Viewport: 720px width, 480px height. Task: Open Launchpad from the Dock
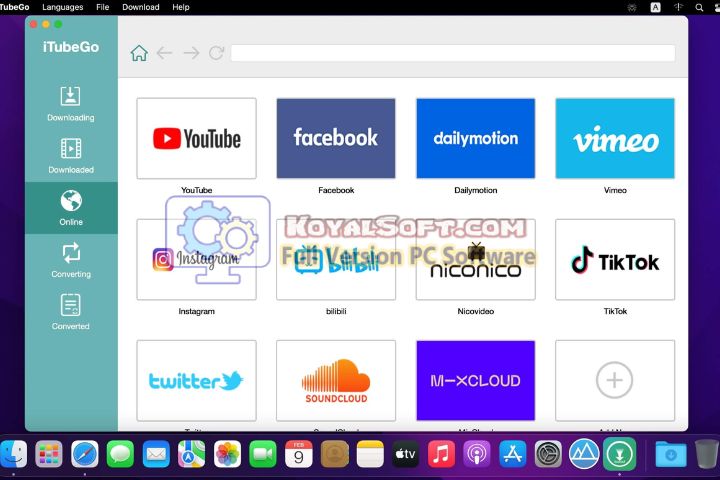pyautogui.click(x=49, y=454)
